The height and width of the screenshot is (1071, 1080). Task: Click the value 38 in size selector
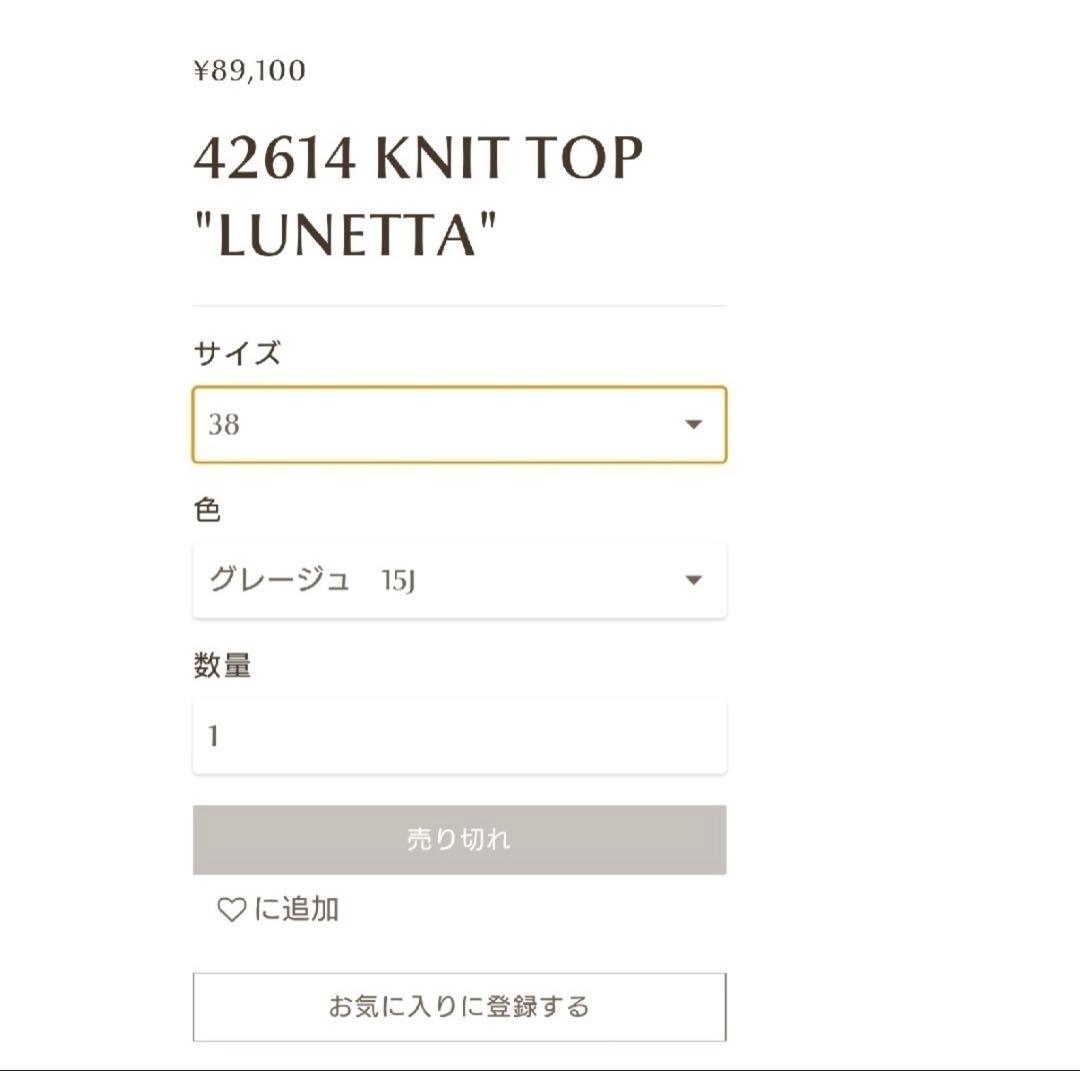(224, 425)
